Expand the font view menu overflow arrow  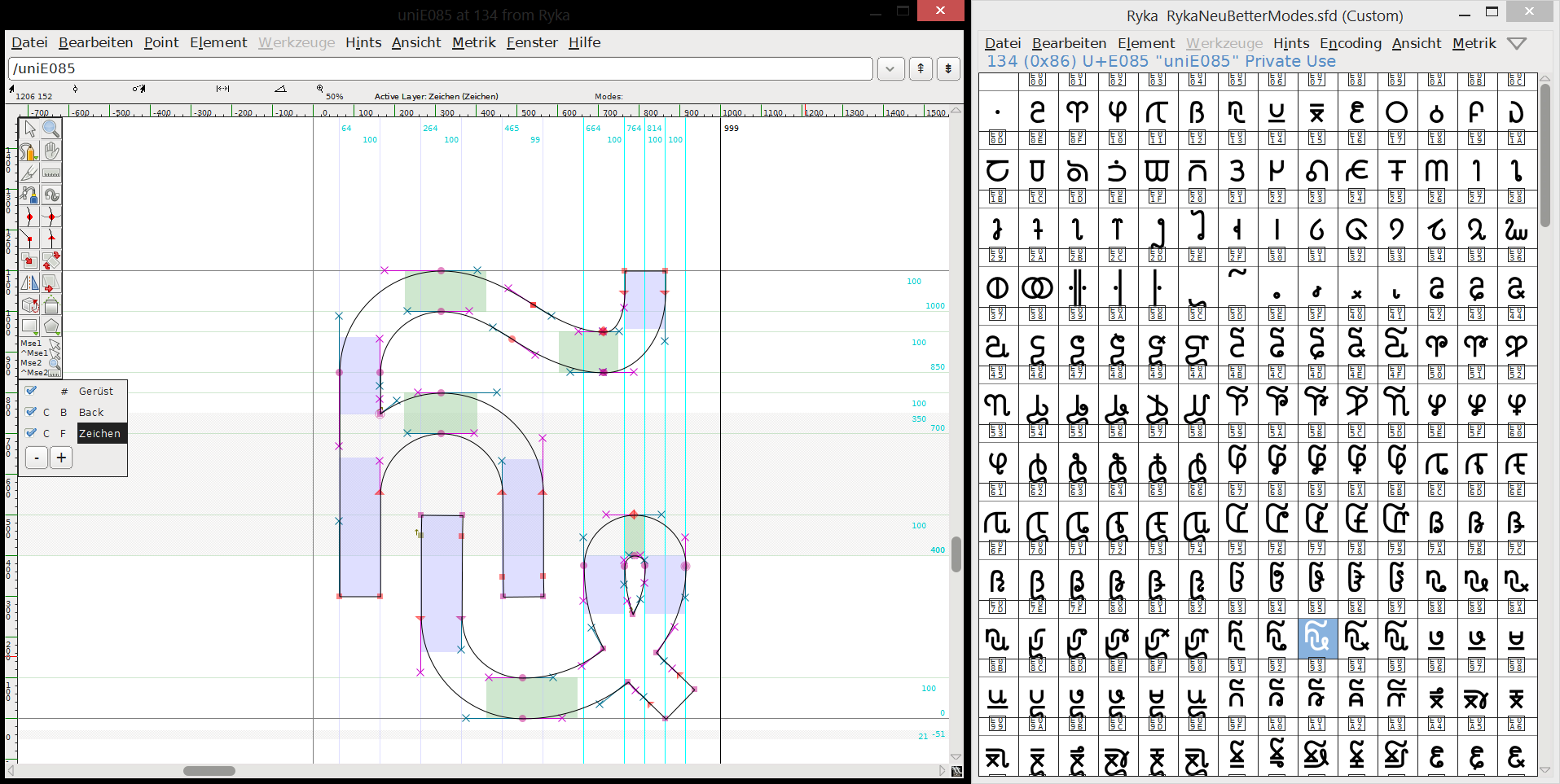pyautogui.click(x=1516, y=43)
